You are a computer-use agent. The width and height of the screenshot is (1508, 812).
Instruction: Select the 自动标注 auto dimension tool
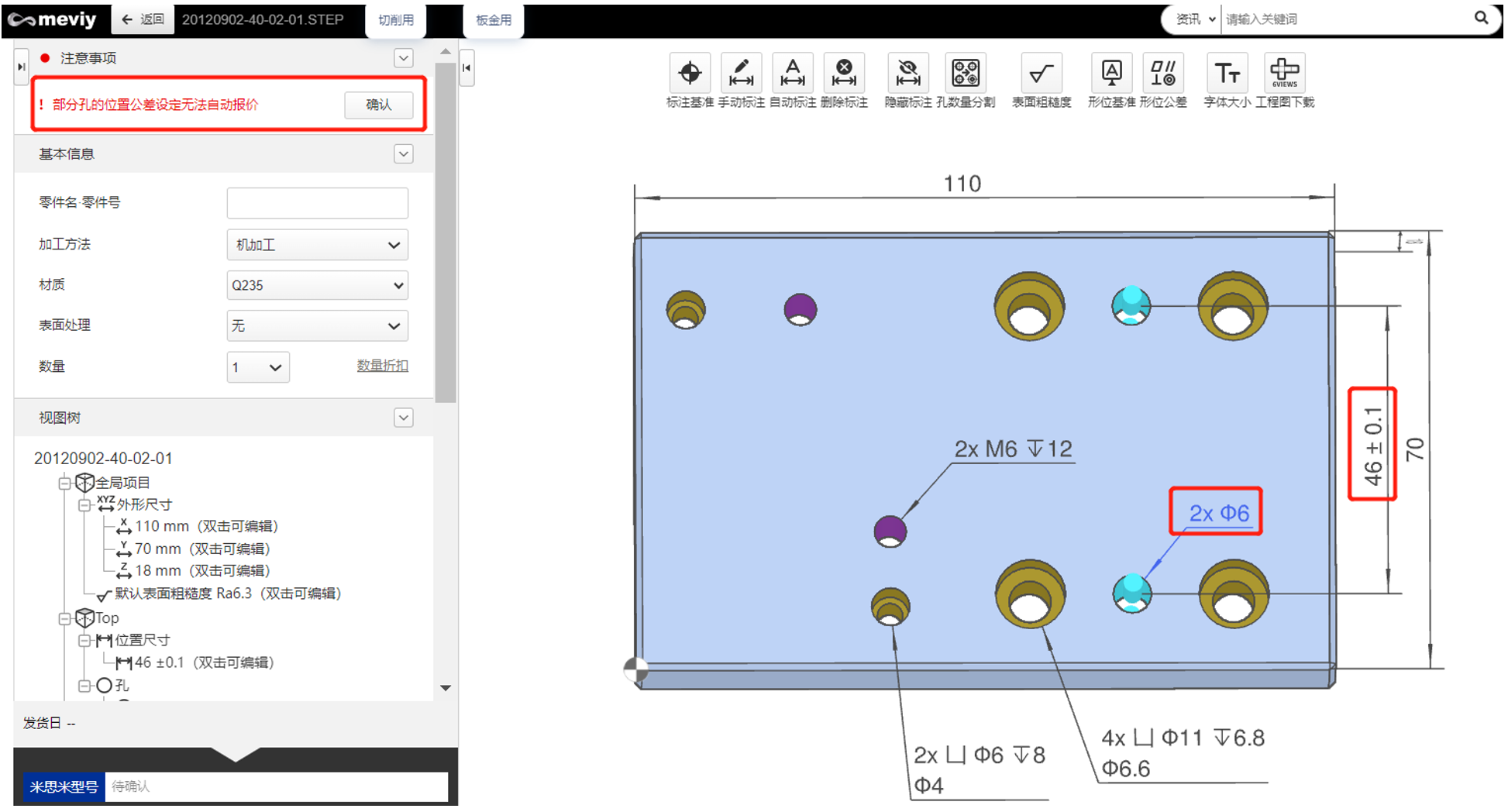point(792,74)
